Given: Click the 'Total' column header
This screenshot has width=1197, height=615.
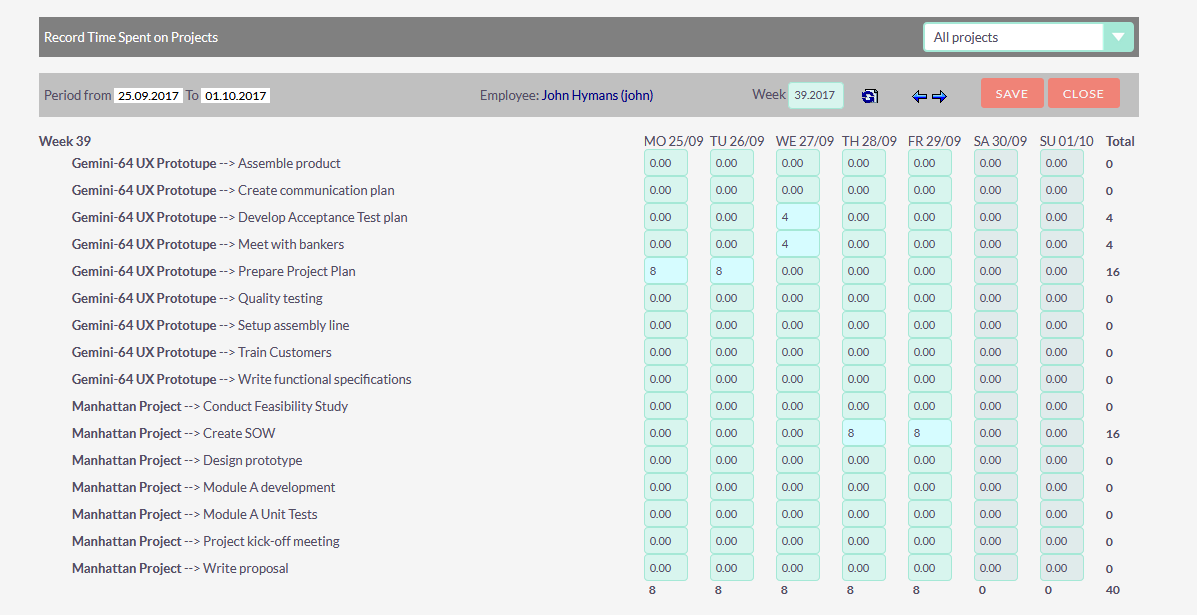Looking at the screenshot, I should pyautogui.click(x=1120, y=141).
